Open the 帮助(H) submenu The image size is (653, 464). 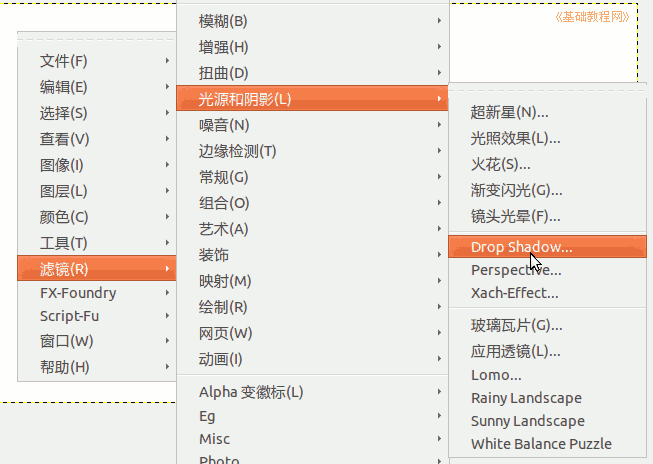[x=97, y=367]
